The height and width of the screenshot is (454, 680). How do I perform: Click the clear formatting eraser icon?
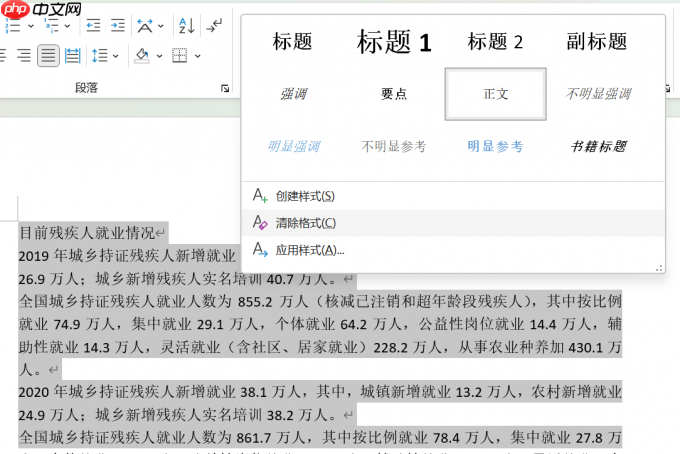pos(260,222)
